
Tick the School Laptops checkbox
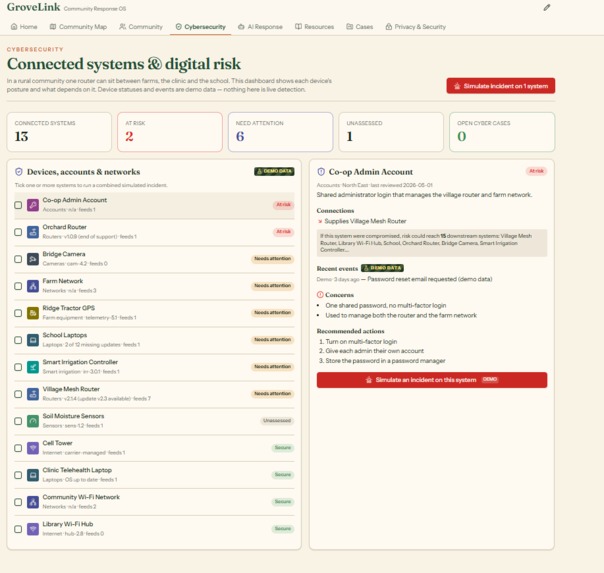(18, 340)
